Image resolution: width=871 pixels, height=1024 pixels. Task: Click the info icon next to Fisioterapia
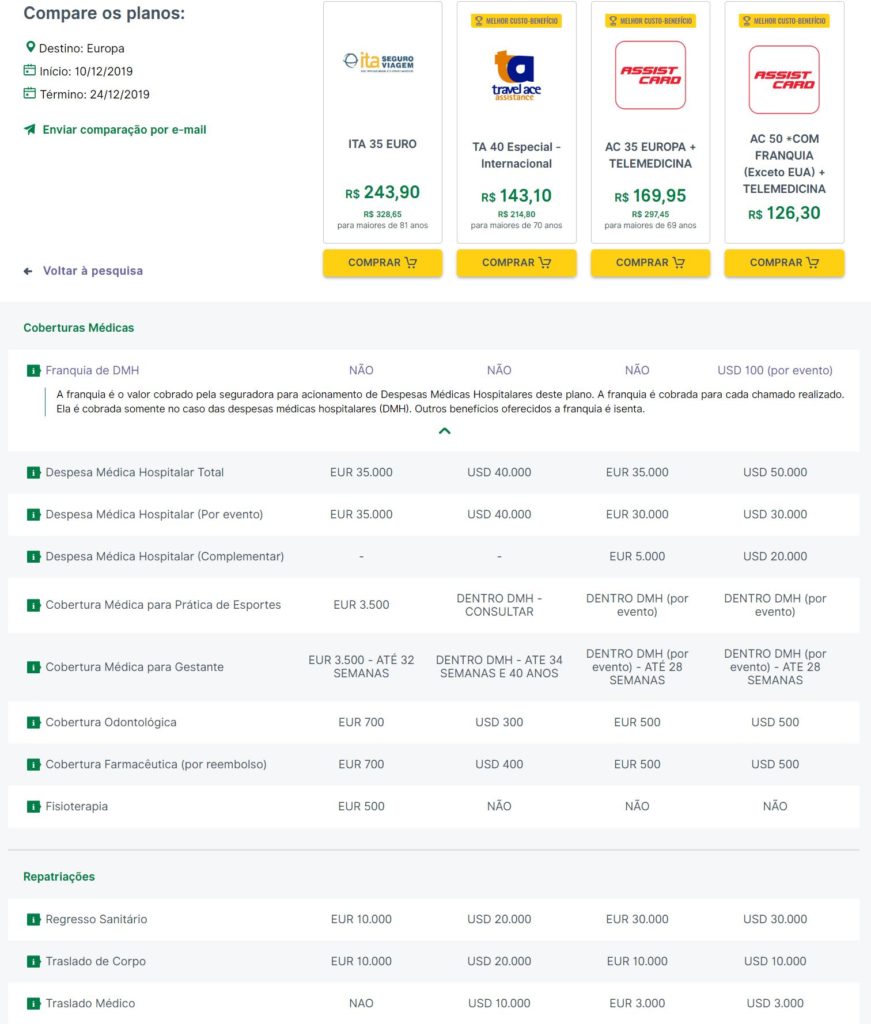pos(35,806)
